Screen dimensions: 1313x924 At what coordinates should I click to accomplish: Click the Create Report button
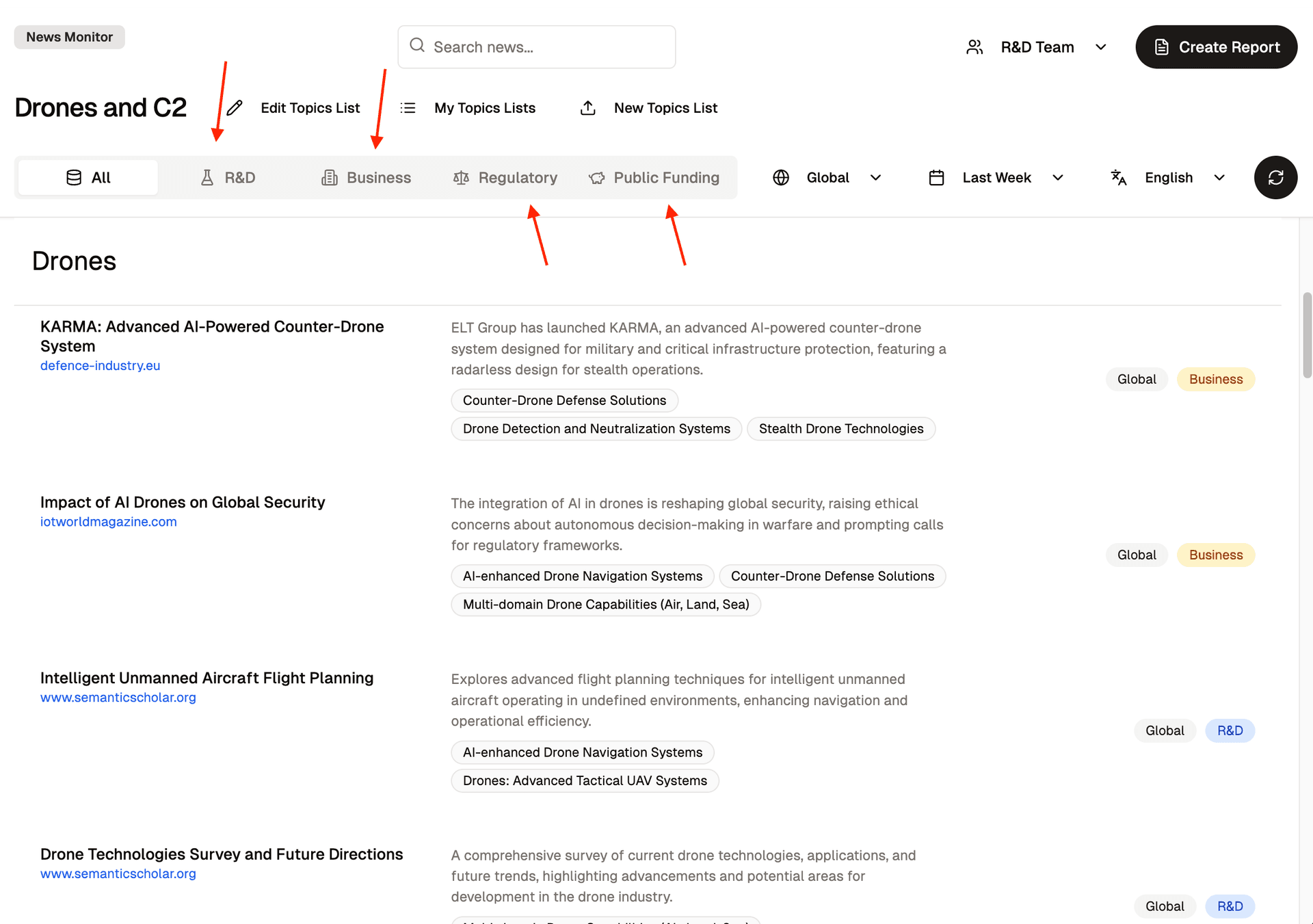(1216, 47)
